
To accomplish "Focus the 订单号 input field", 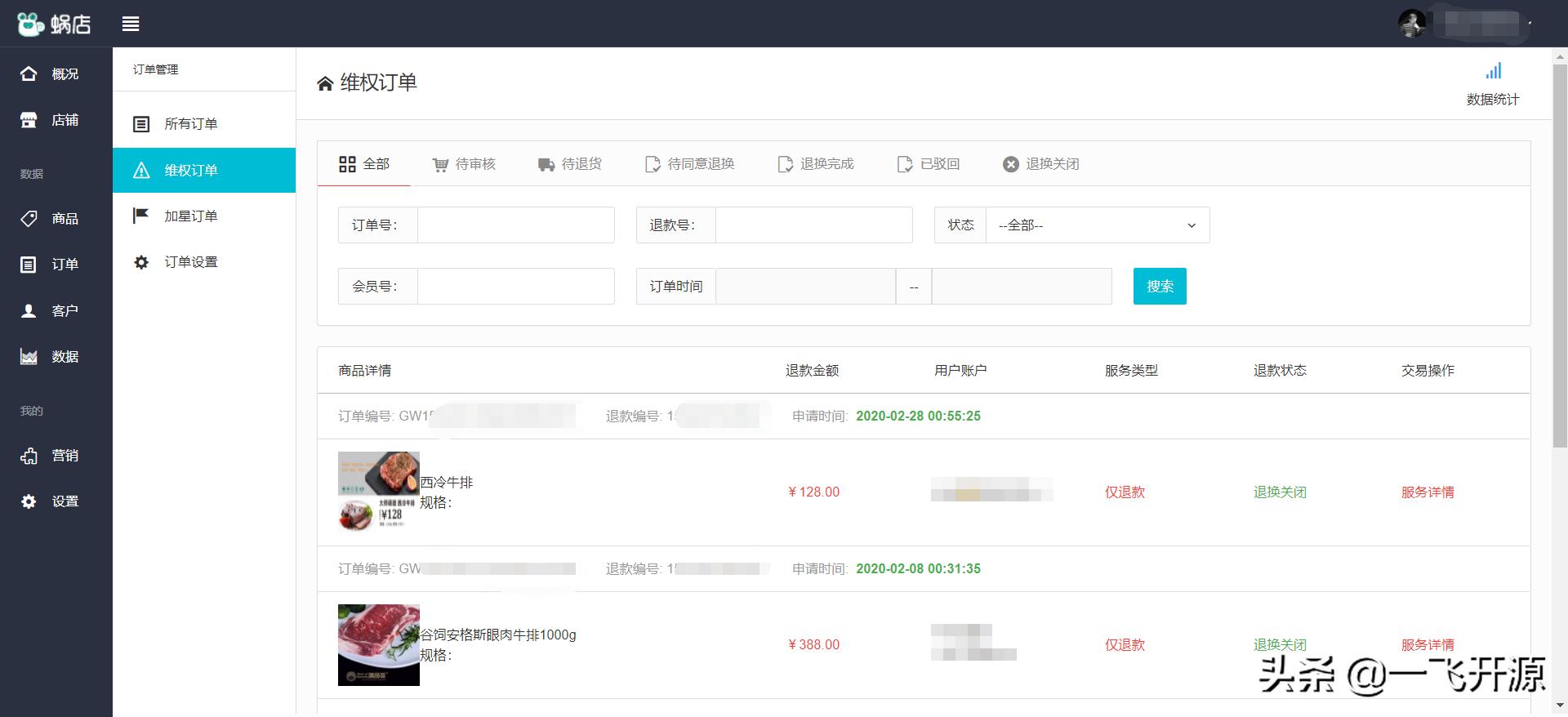I will coord(516,225).
